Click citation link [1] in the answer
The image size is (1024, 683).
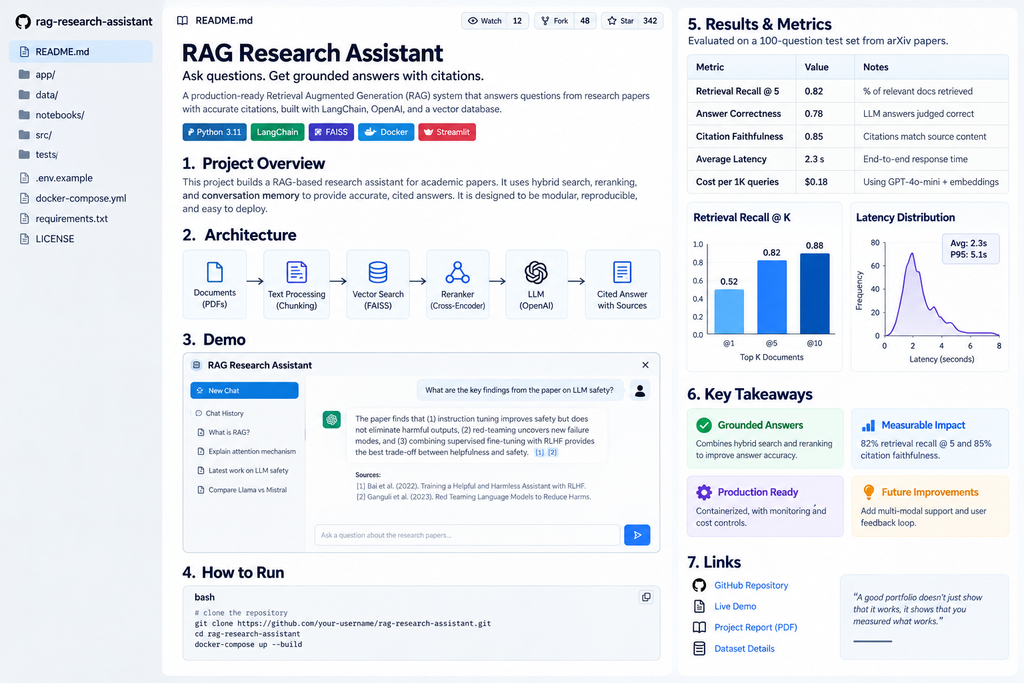pos(539,453)
